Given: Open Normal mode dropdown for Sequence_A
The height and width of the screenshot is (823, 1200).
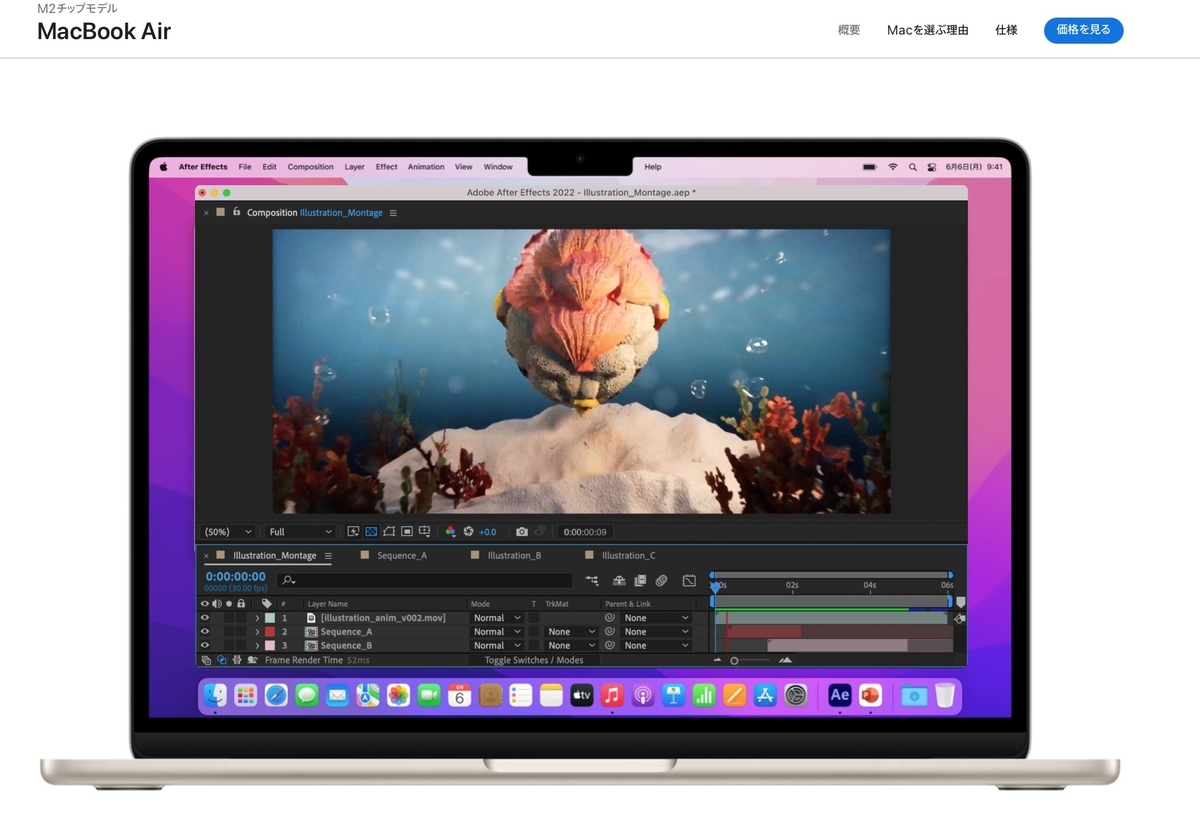Looking at the screenshot, I should [x=497, y=632].
